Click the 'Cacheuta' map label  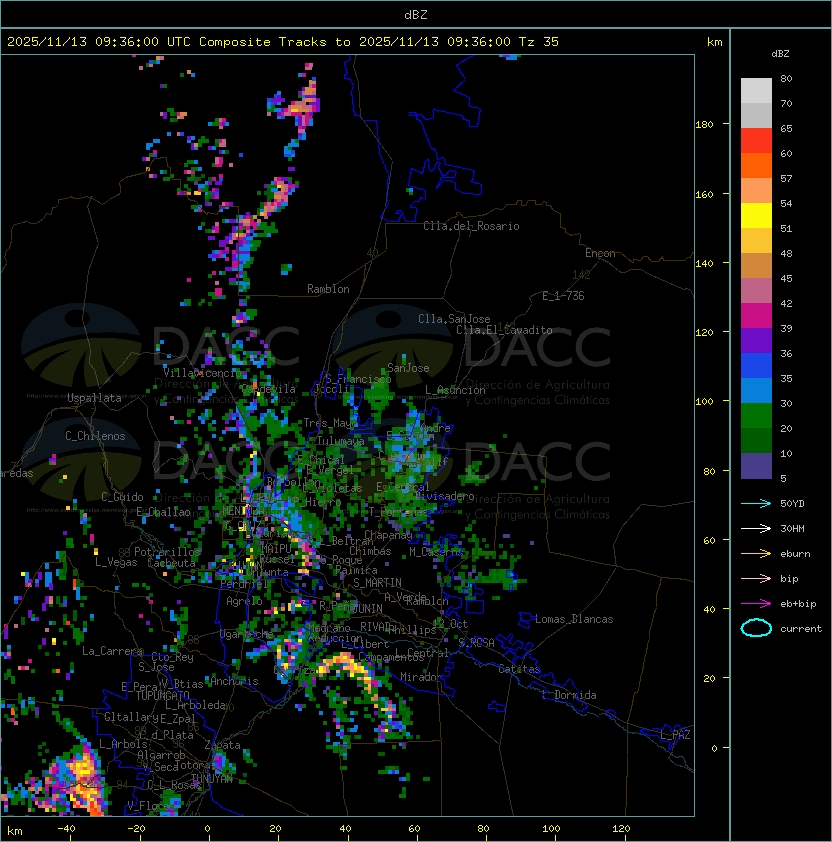point(171,563)
